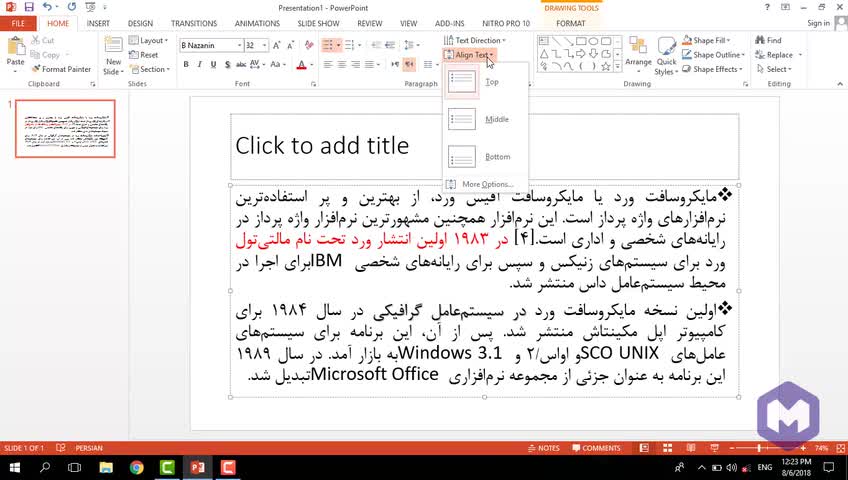Open font size dropdown showing 32

point(264,45)
